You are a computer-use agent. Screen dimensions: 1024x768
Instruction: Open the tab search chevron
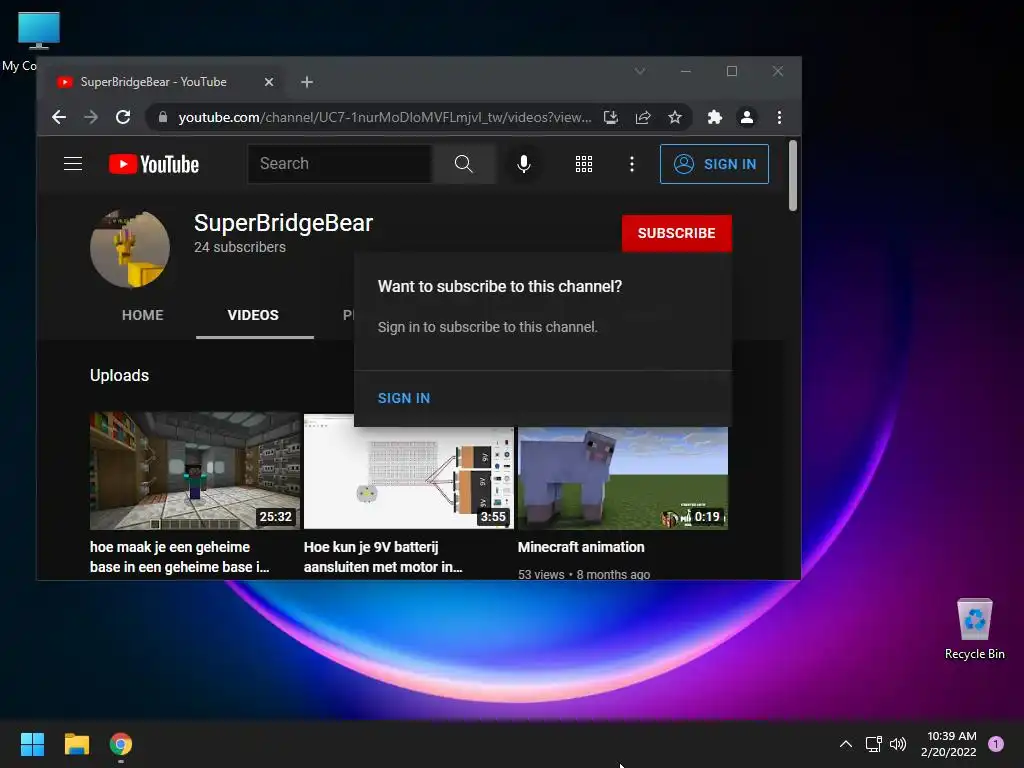pyautogui.click(x=640, y=71)
